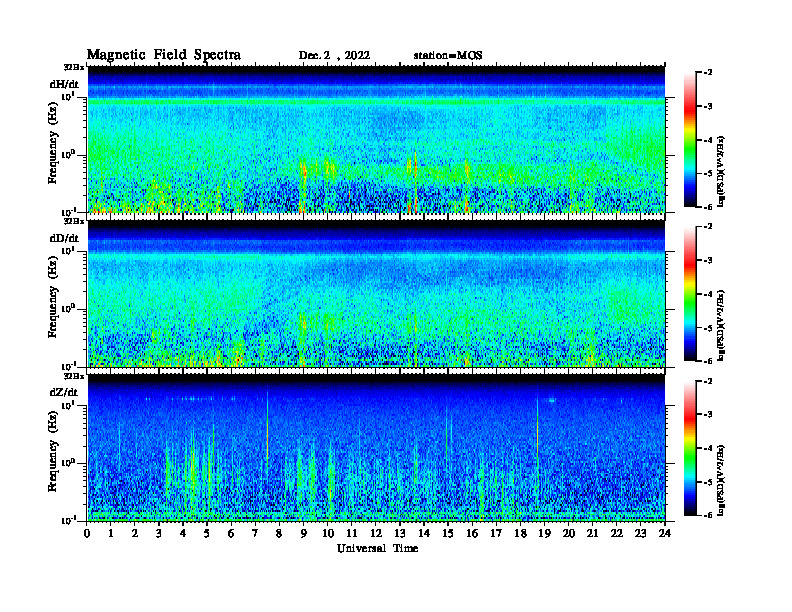This screenshot has width=792, height=612.
Task: Click the -5 tick on dD/dt color bar
Action: [x=708, y=328]
